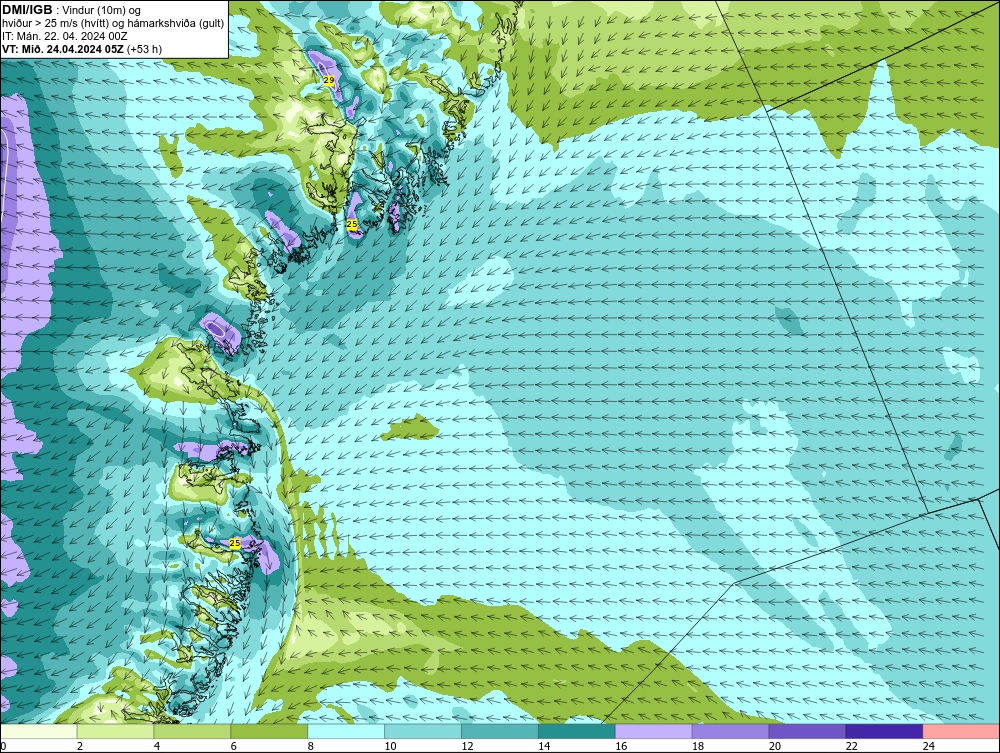Select the 12–14 m/s teal legend swatch
The image size is (1000, 753).
499,731
